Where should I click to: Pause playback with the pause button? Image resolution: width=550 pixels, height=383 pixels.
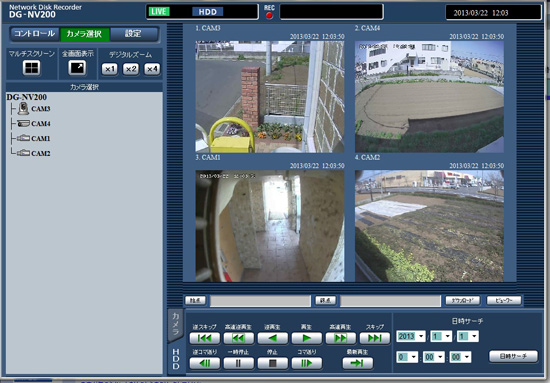(239, 363)
